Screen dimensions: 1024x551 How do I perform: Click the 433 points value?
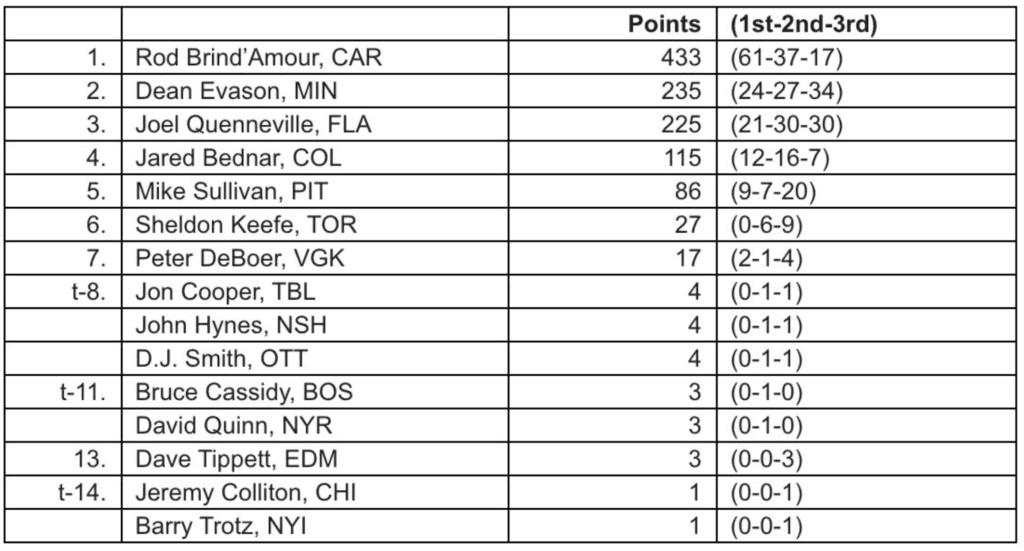(682, 59)
